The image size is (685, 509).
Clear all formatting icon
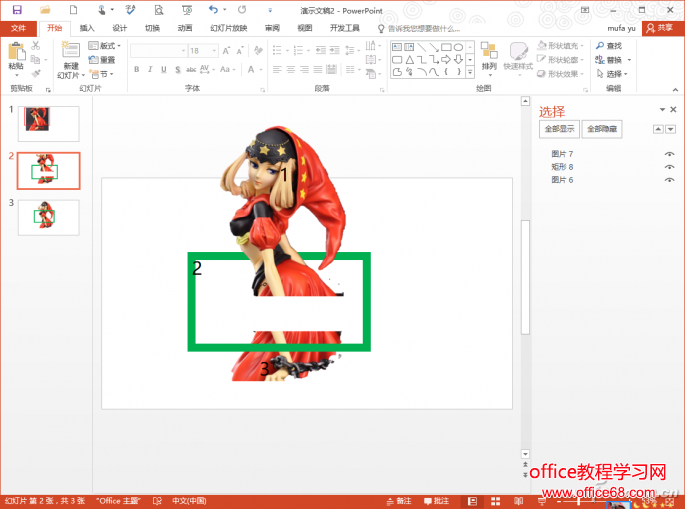[258, 51]
